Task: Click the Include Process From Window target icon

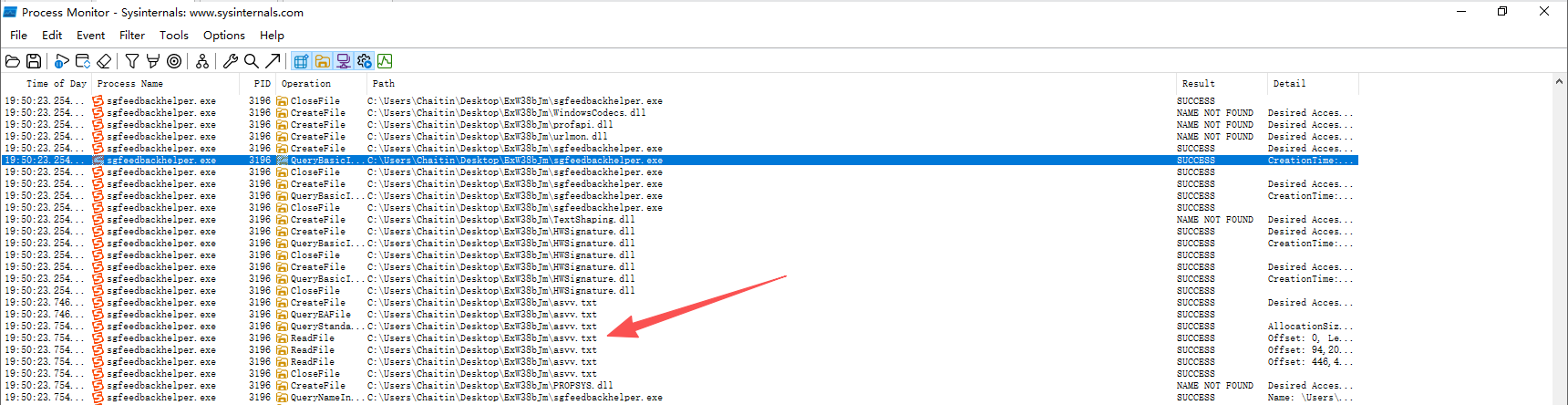Action: click(x=174, y=61)
